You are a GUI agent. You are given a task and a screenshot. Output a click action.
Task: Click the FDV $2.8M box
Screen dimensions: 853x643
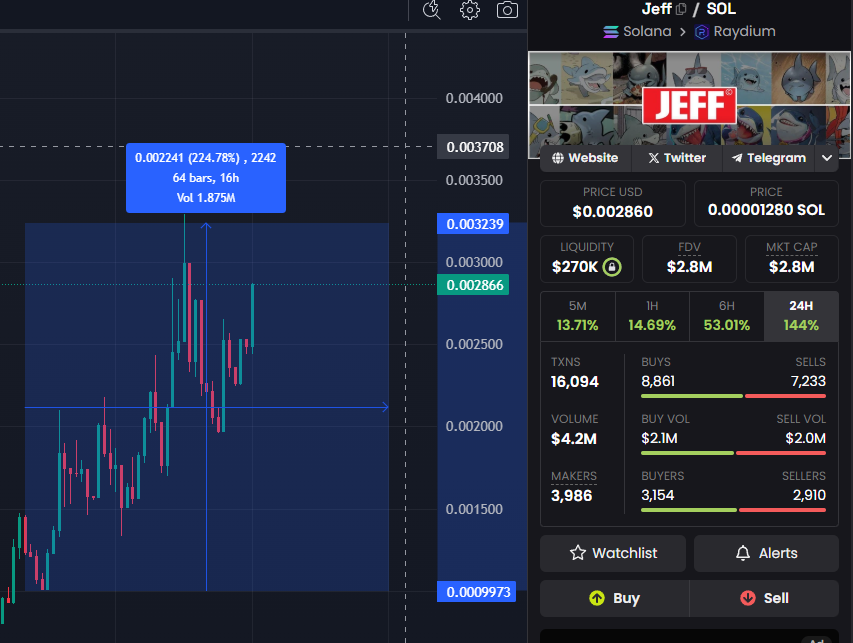(689, 259)
